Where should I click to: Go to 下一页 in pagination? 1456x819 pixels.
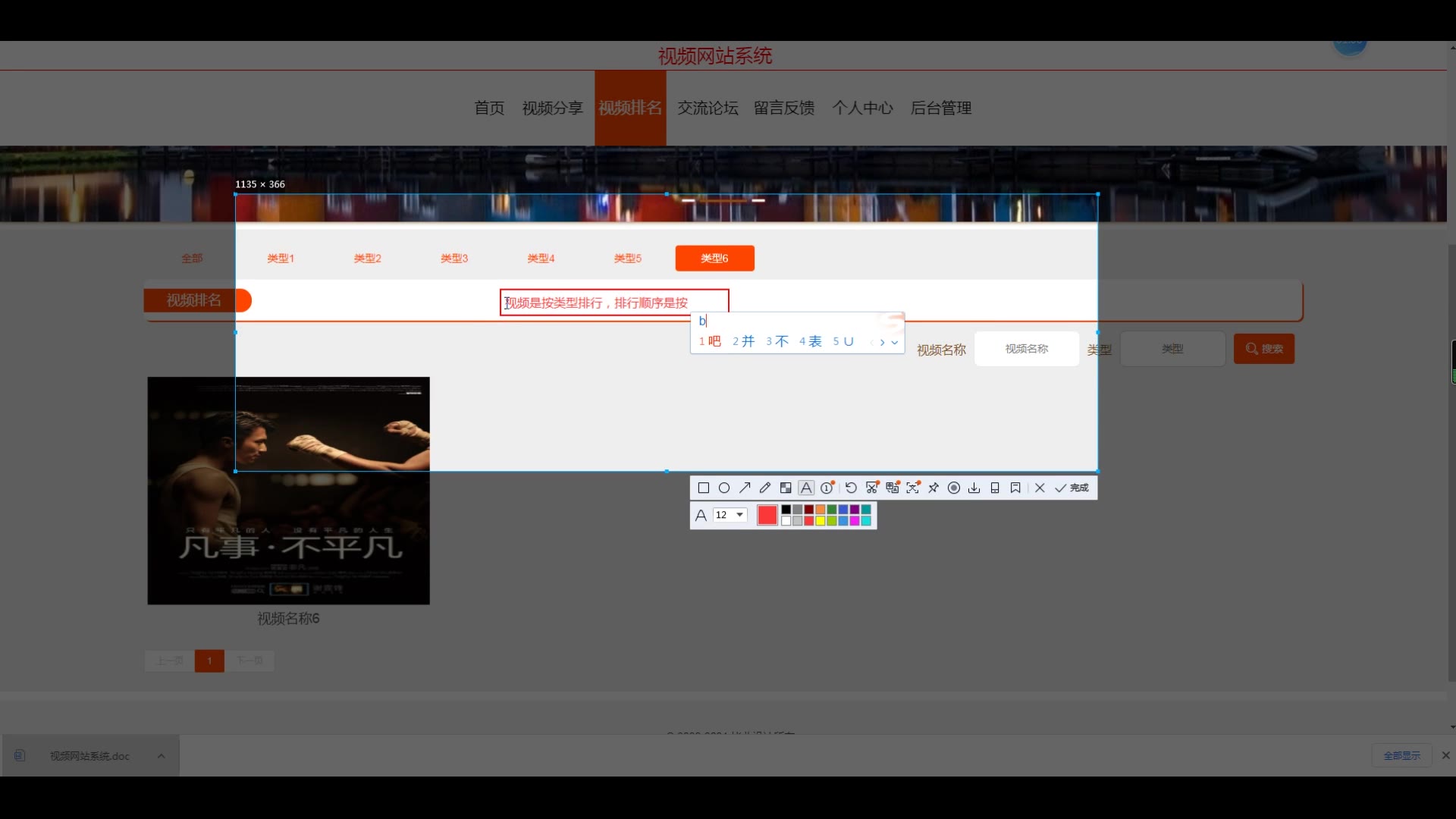249,661
